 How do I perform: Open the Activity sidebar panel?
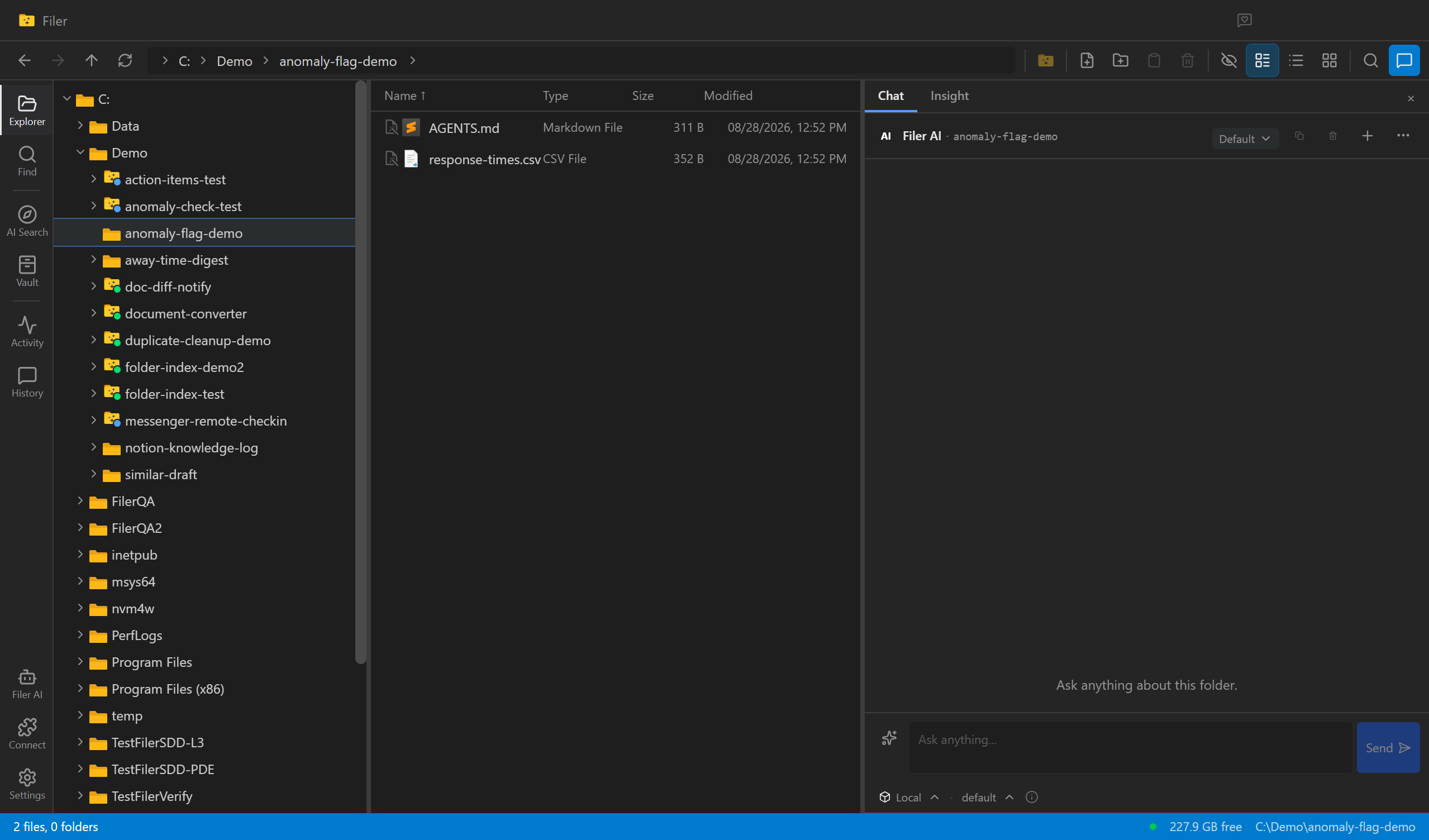(x=27, y=332)
